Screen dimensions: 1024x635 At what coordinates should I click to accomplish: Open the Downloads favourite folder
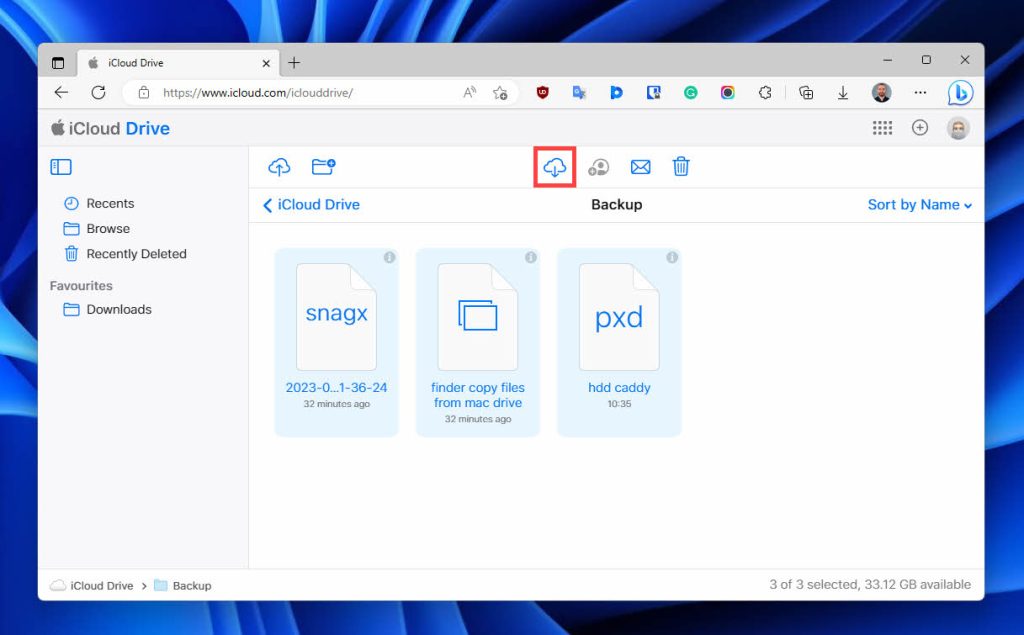[x=107, y=309]
